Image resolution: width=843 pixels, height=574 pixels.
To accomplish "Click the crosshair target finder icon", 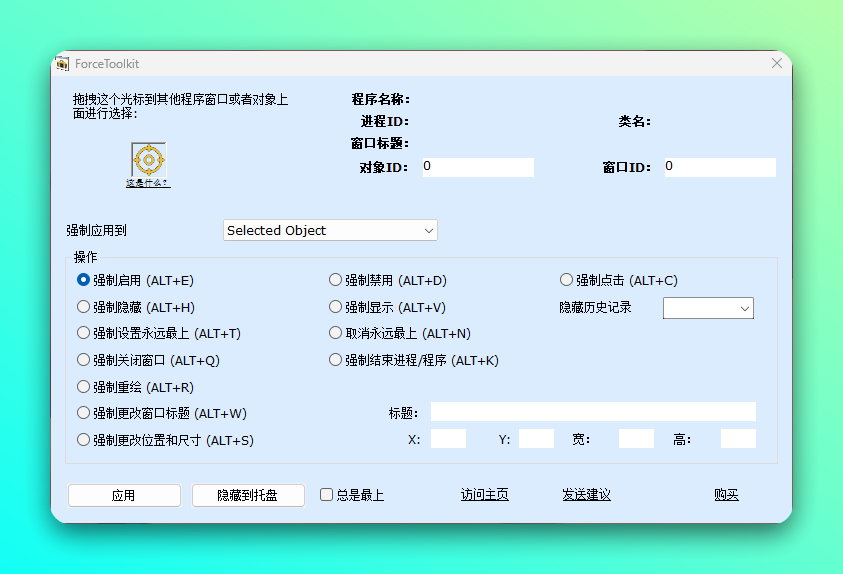I will [x=149, y=159].
